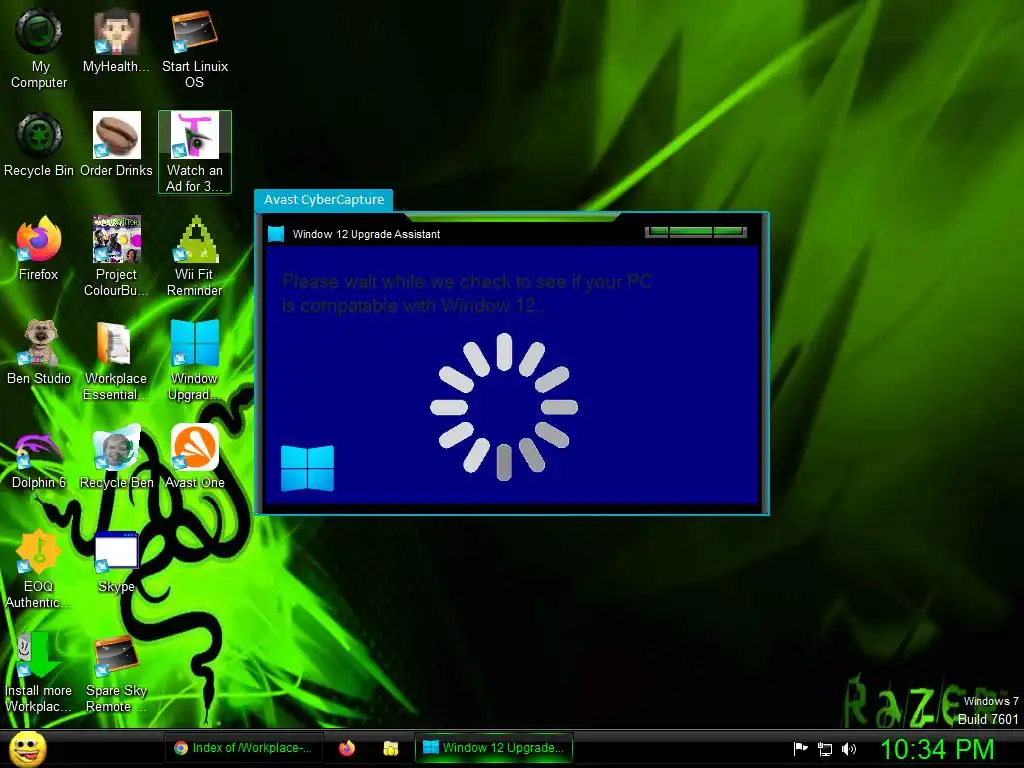Click the volume speaker tray icon
This screenshot has height=768, width=1024.
[x=848, y=749]
